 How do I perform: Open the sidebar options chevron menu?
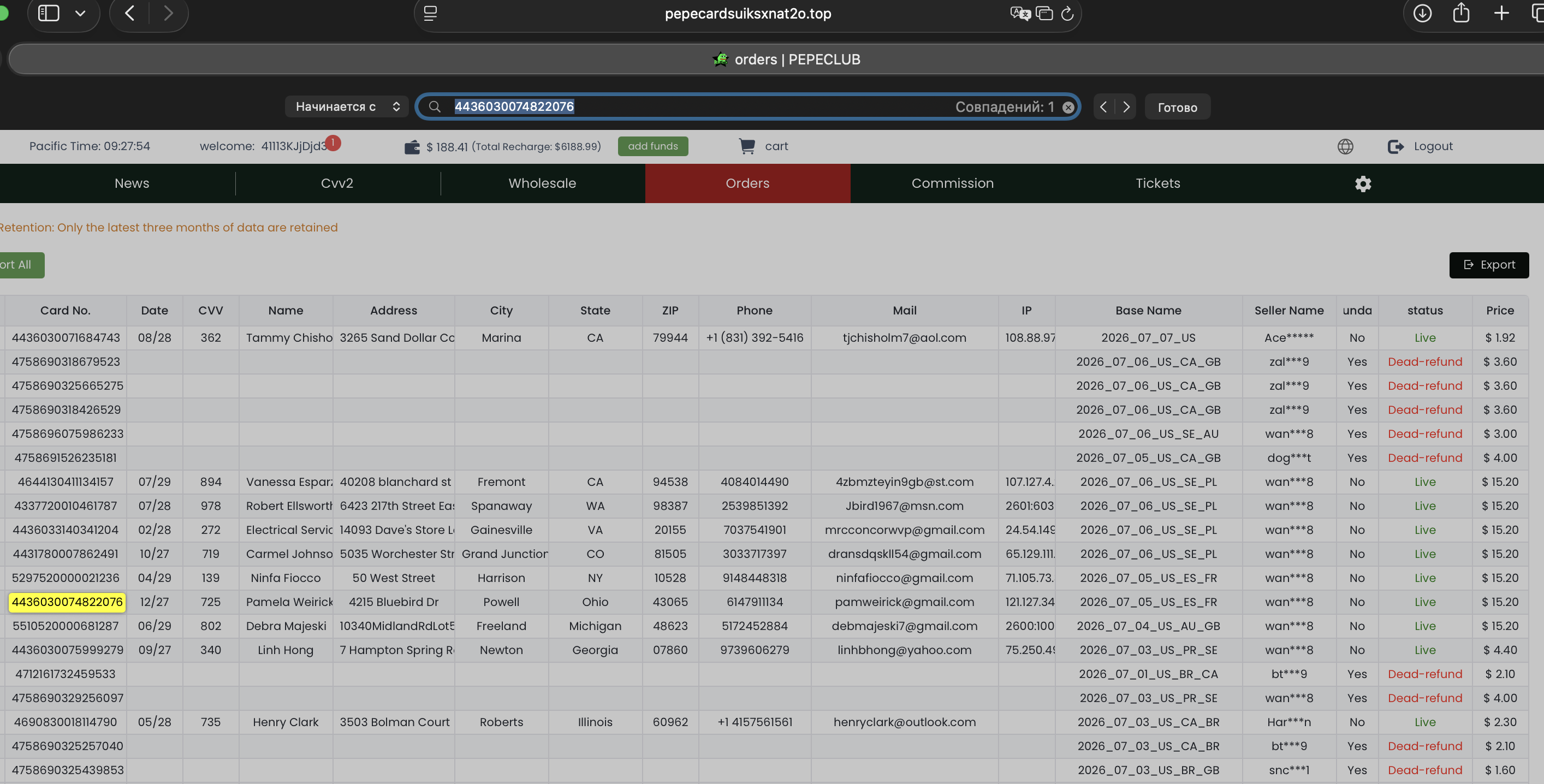click(80, 13)
